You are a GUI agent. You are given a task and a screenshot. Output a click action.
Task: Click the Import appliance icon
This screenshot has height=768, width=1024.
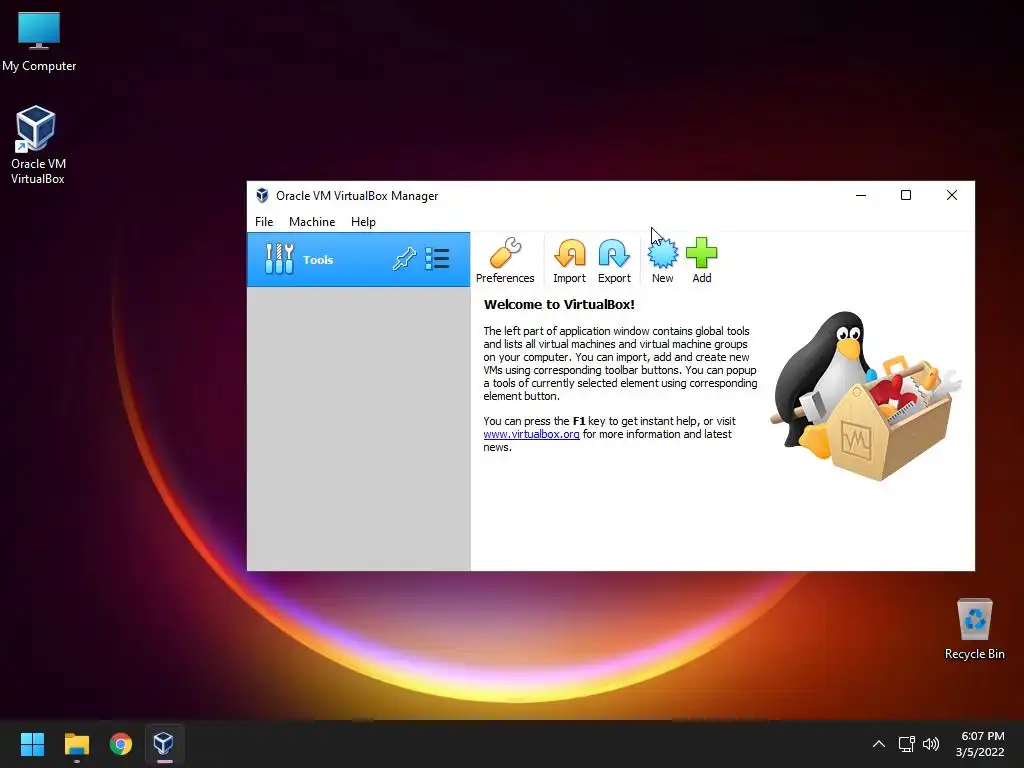[569, 260]
